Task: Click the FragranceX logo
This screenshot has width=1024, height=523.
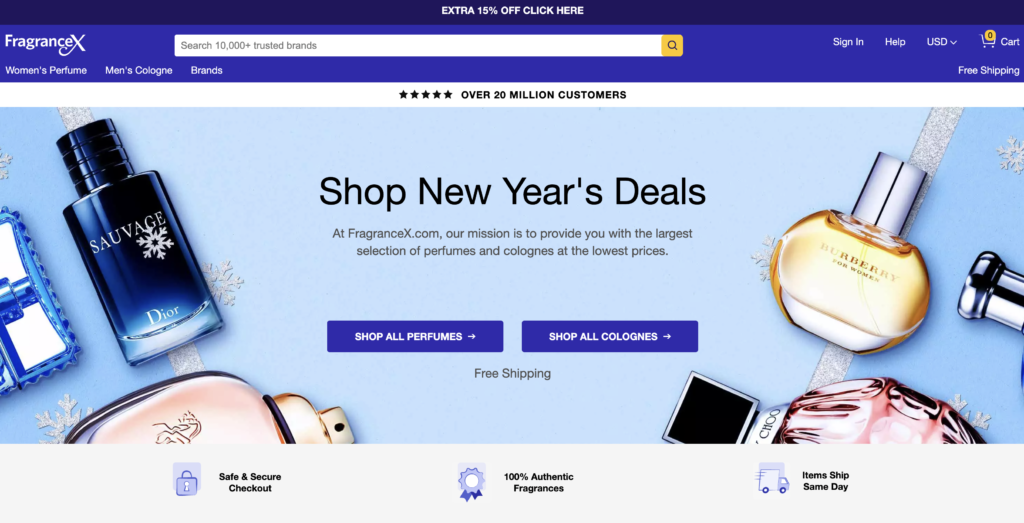Action: click(45, 44)
